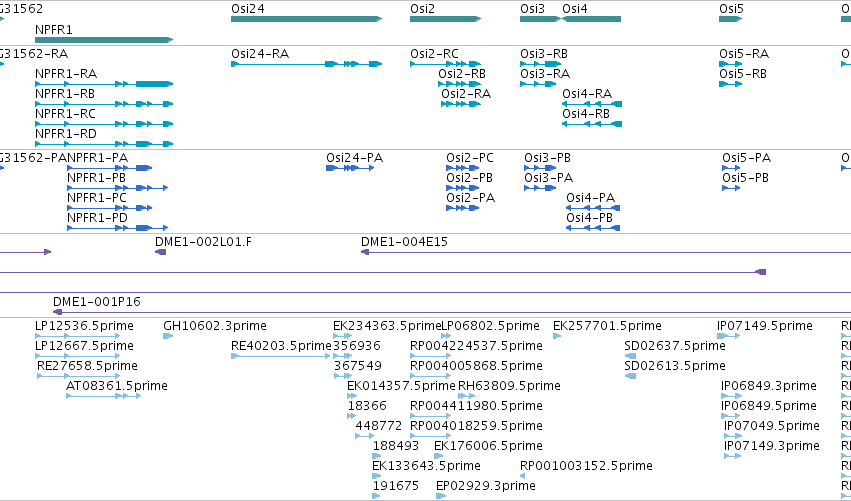Select clone DME1-004E15 arrow
This screenshot has width=851, height=501.
pos(606,252)
